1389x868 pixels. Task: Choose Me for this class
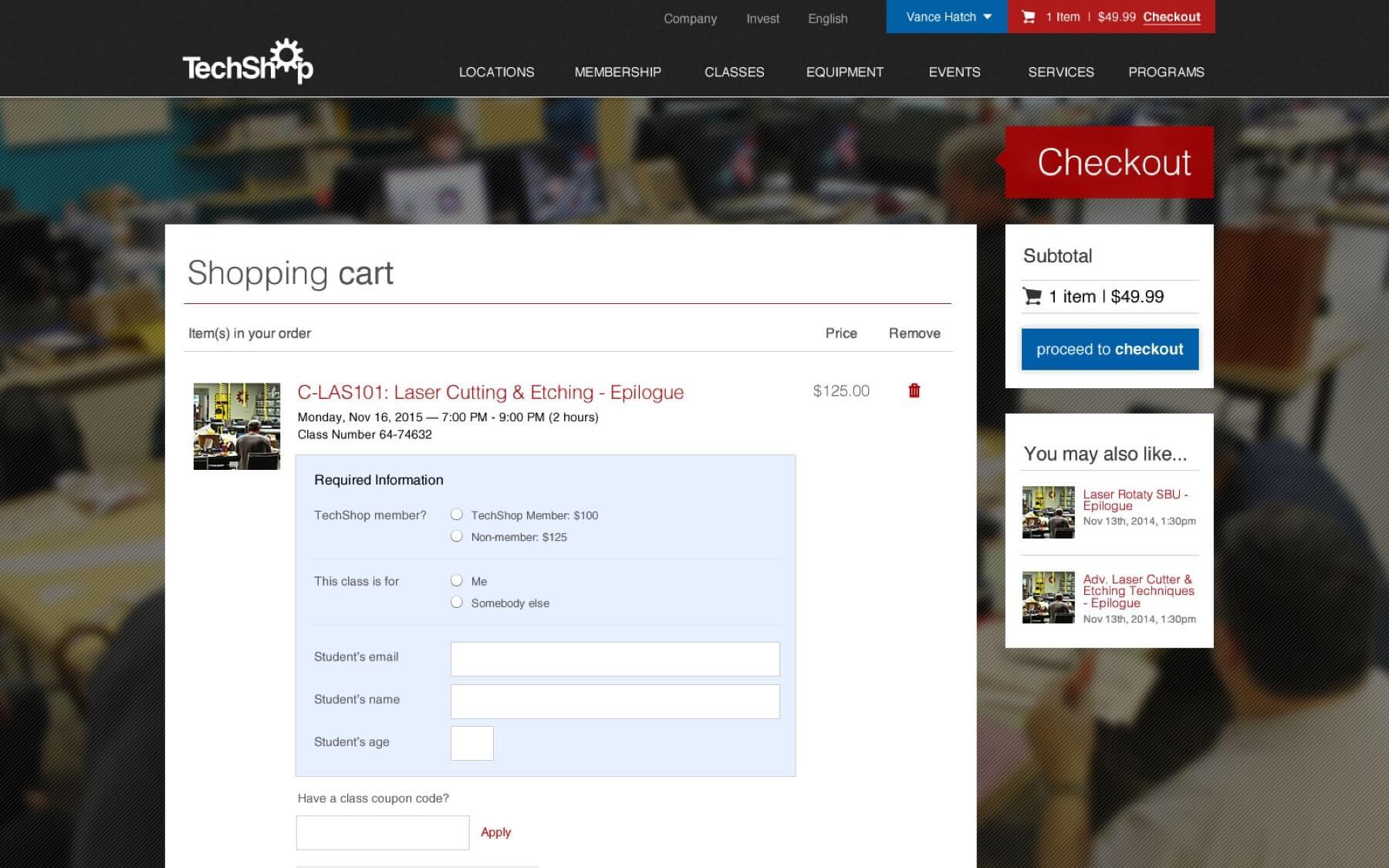[457, 580]
